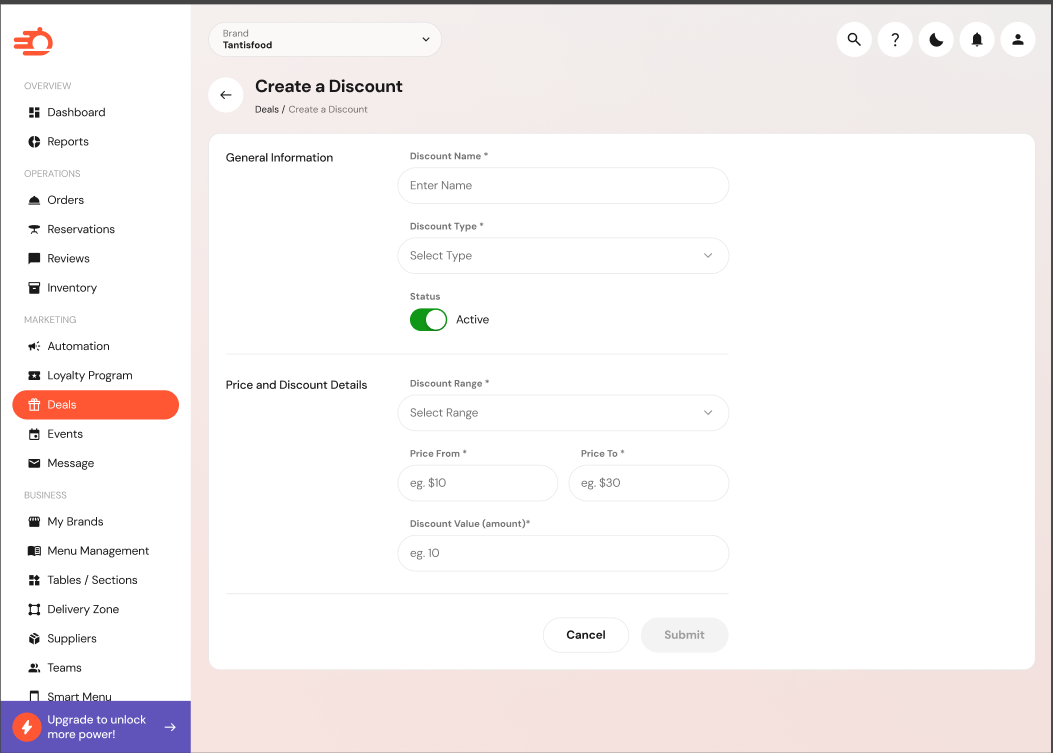Click the Inventory box icon
Viewport: 1053px width, 753px height.
coord(34,287)
